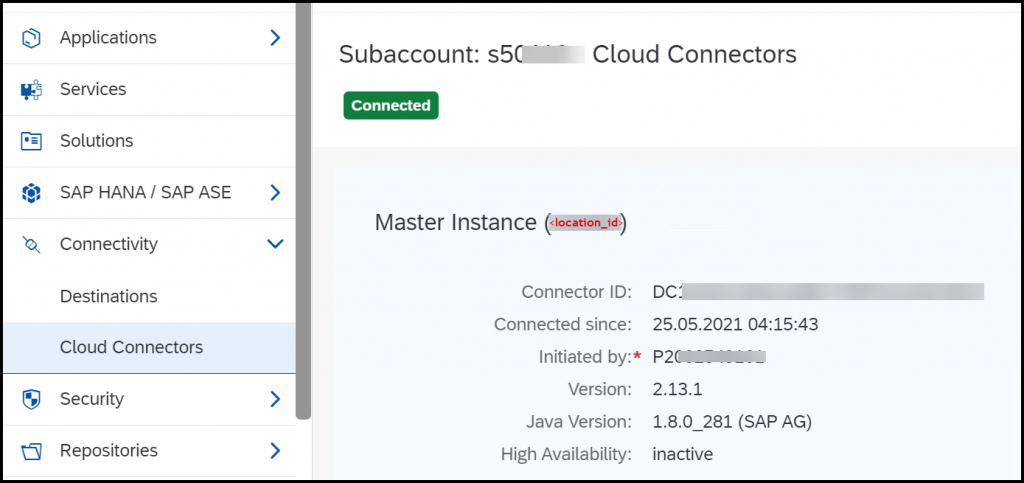
Task: Expand the Applications chevron
Action: [x=275, y=38]
